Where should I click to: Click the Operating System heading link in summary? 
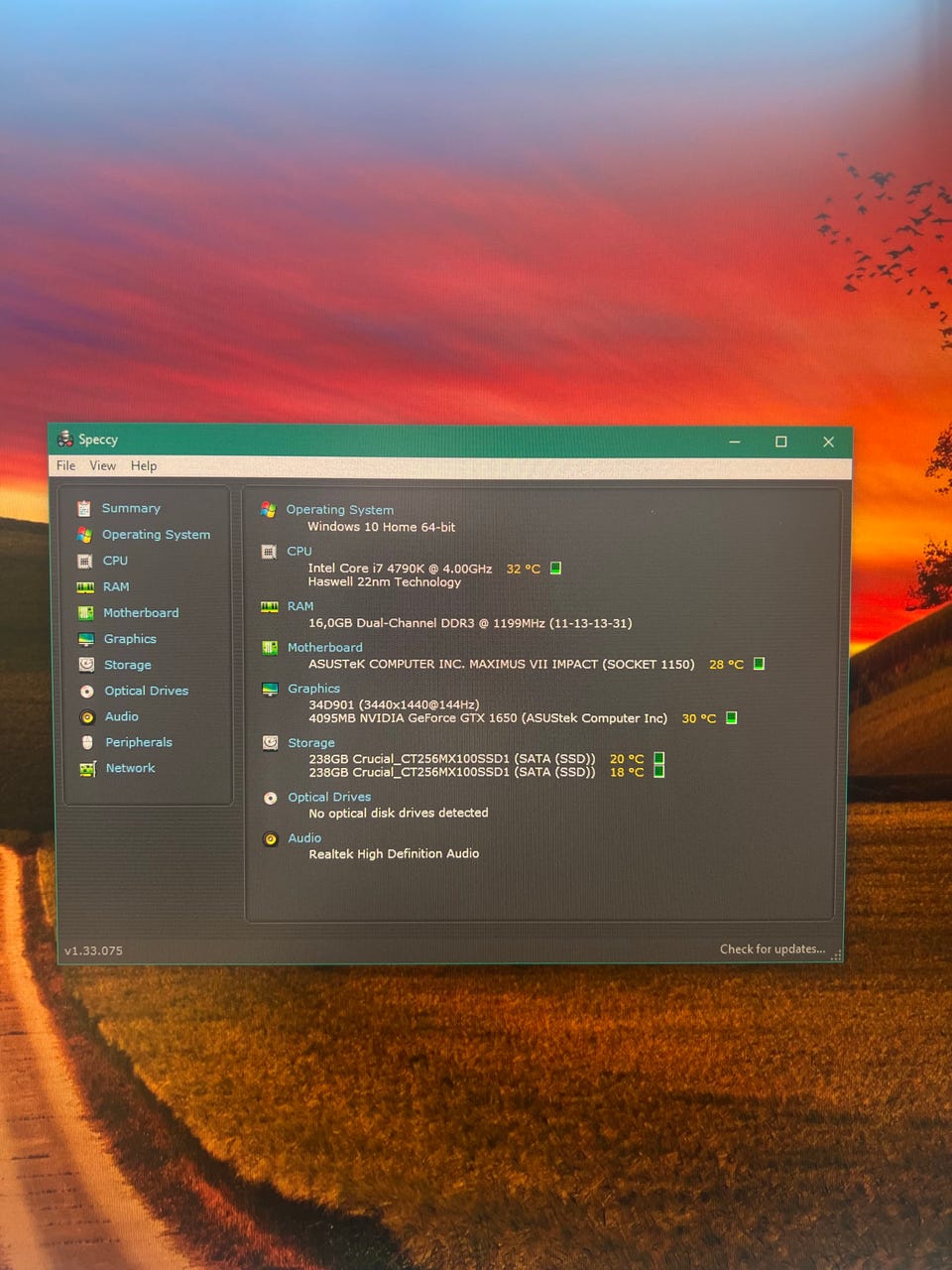[340, 510]
